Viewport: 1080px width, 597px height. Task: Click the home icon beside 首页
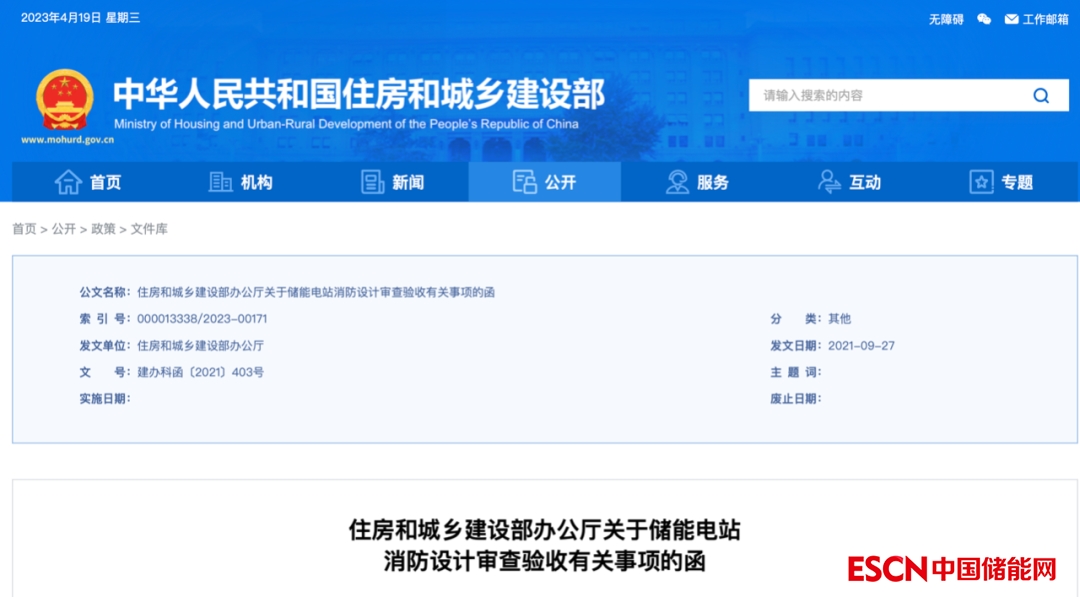tap(68, 182)
